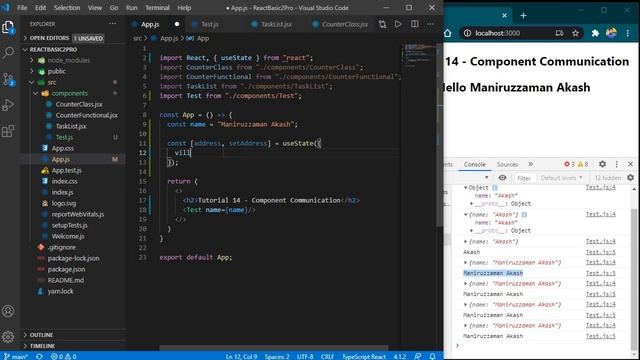Open notifications bell in status bar
640x360 pixels.
pyautogui.click(x=432, y=356)
